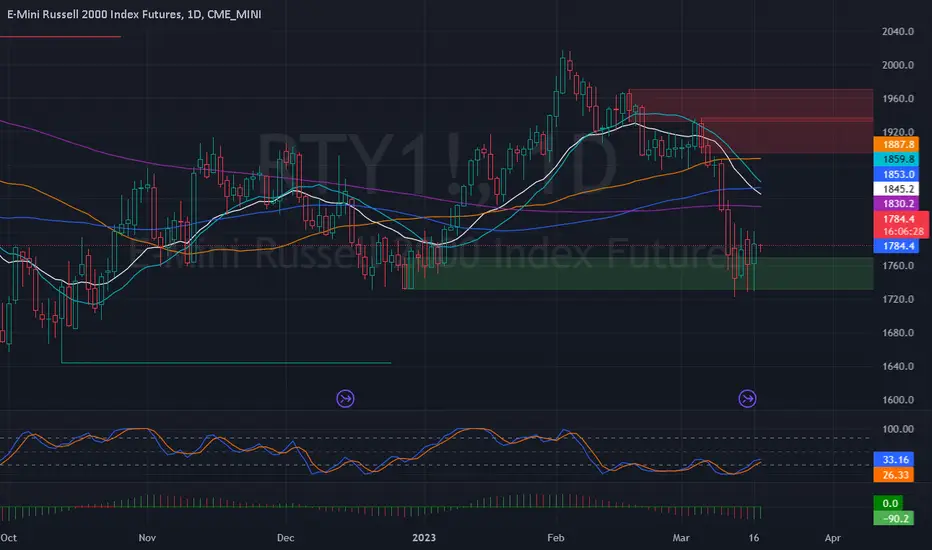Select the white 1845.2 price label
Image resolution: width=932 pixels, height=550 pixels.
click(896, 189)
